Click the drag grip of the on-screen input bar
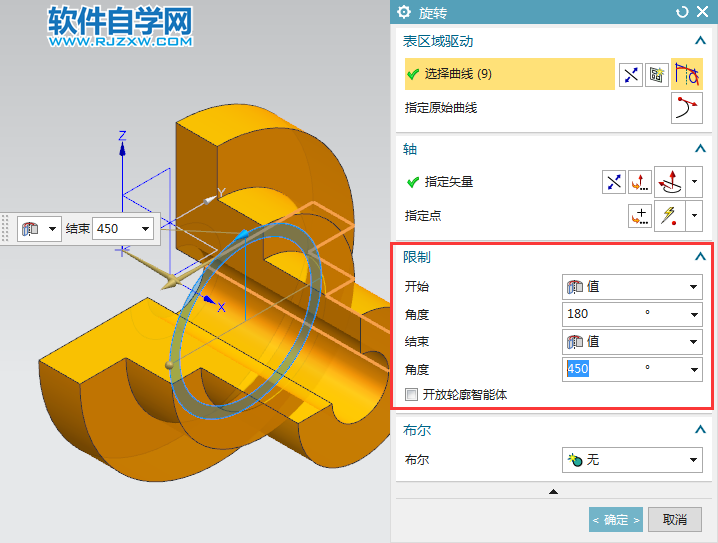 tap(5, 228)
